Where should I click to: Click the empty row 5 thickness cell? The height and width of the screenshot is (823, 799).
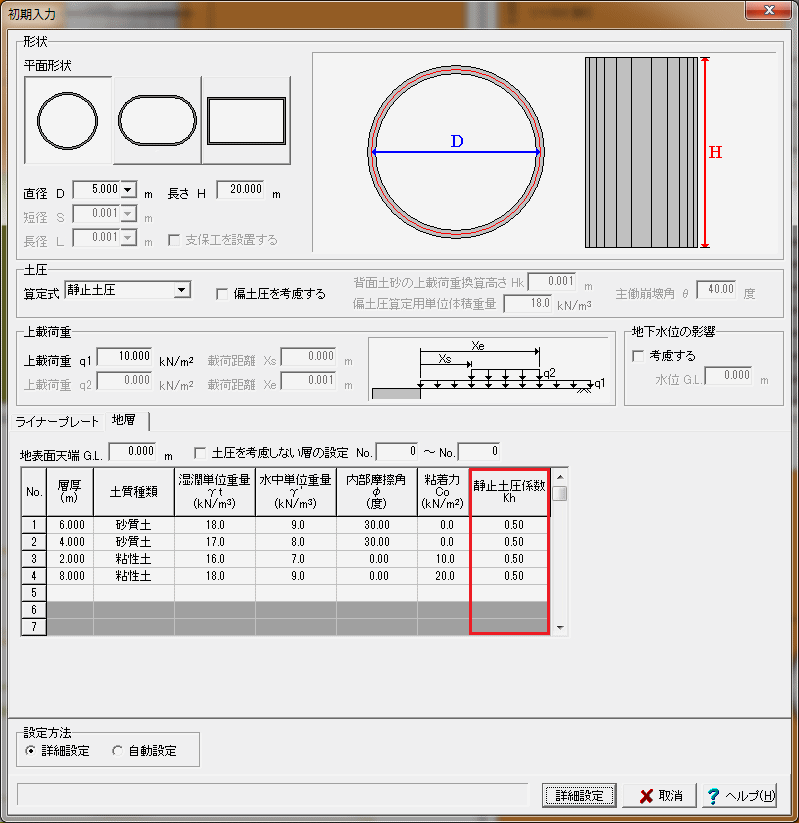click(70, 593)
